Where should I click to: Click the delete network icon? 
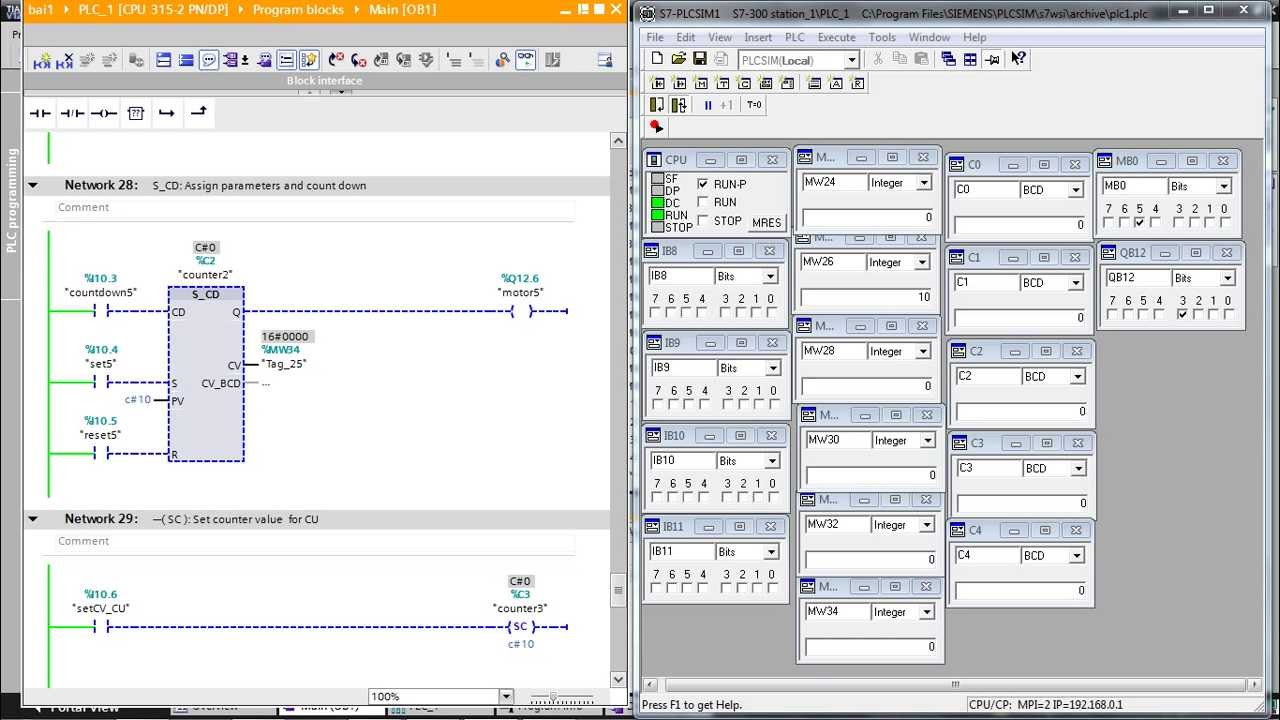click(64, 60)
